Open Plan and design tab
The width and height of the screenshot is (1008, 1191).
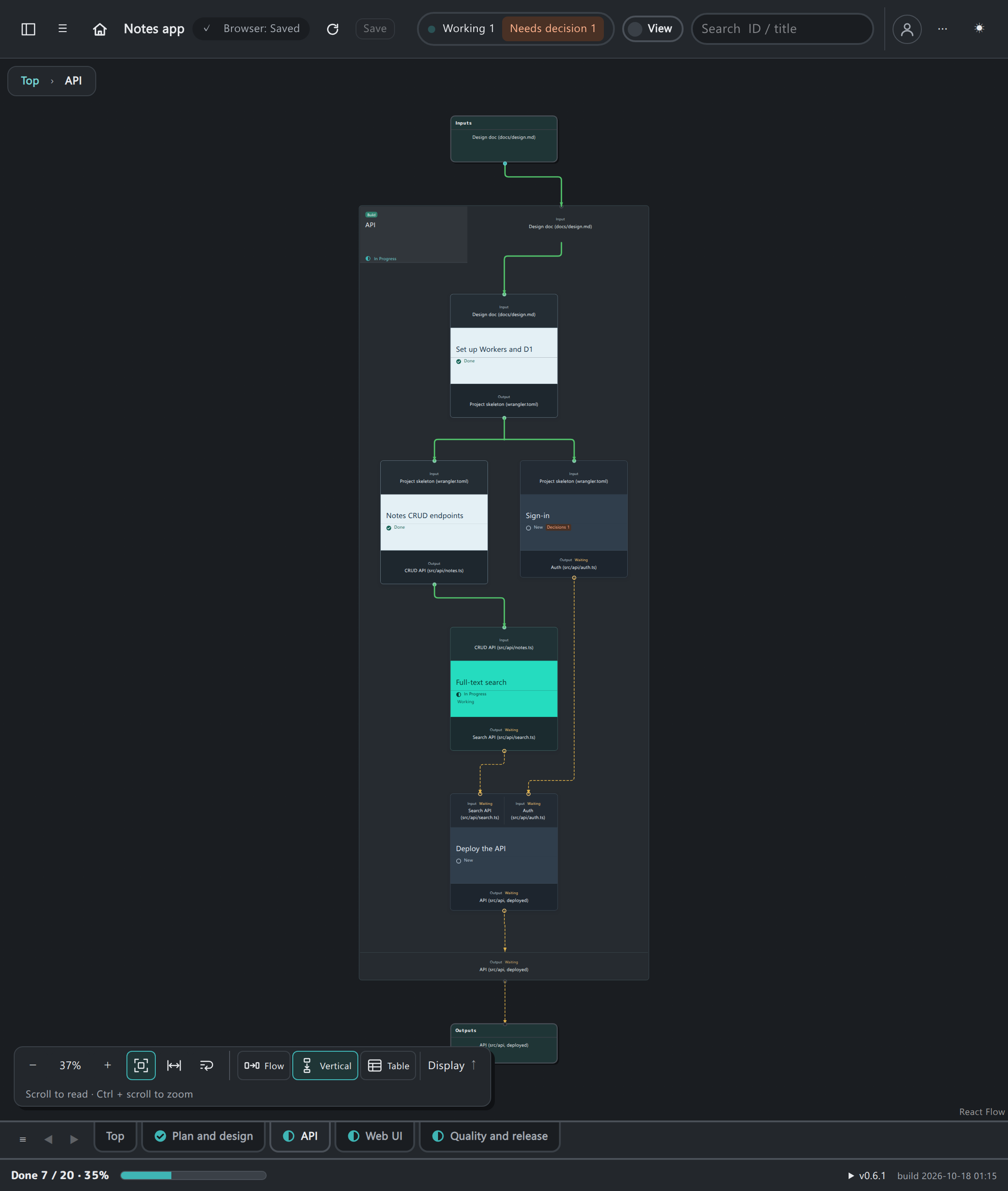point(203,1136)
